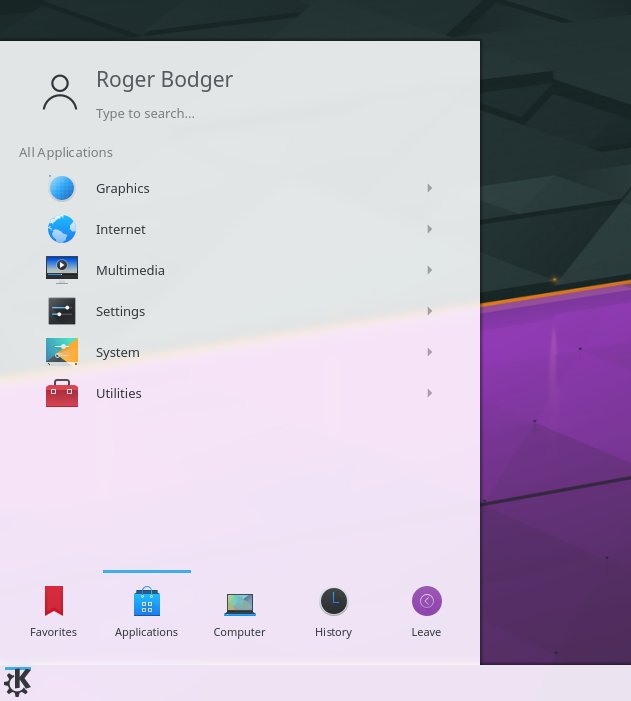Expand the Multimedia submenu arrow
Image resolution: width=631 pixels, height=701 pixels.
429,270
